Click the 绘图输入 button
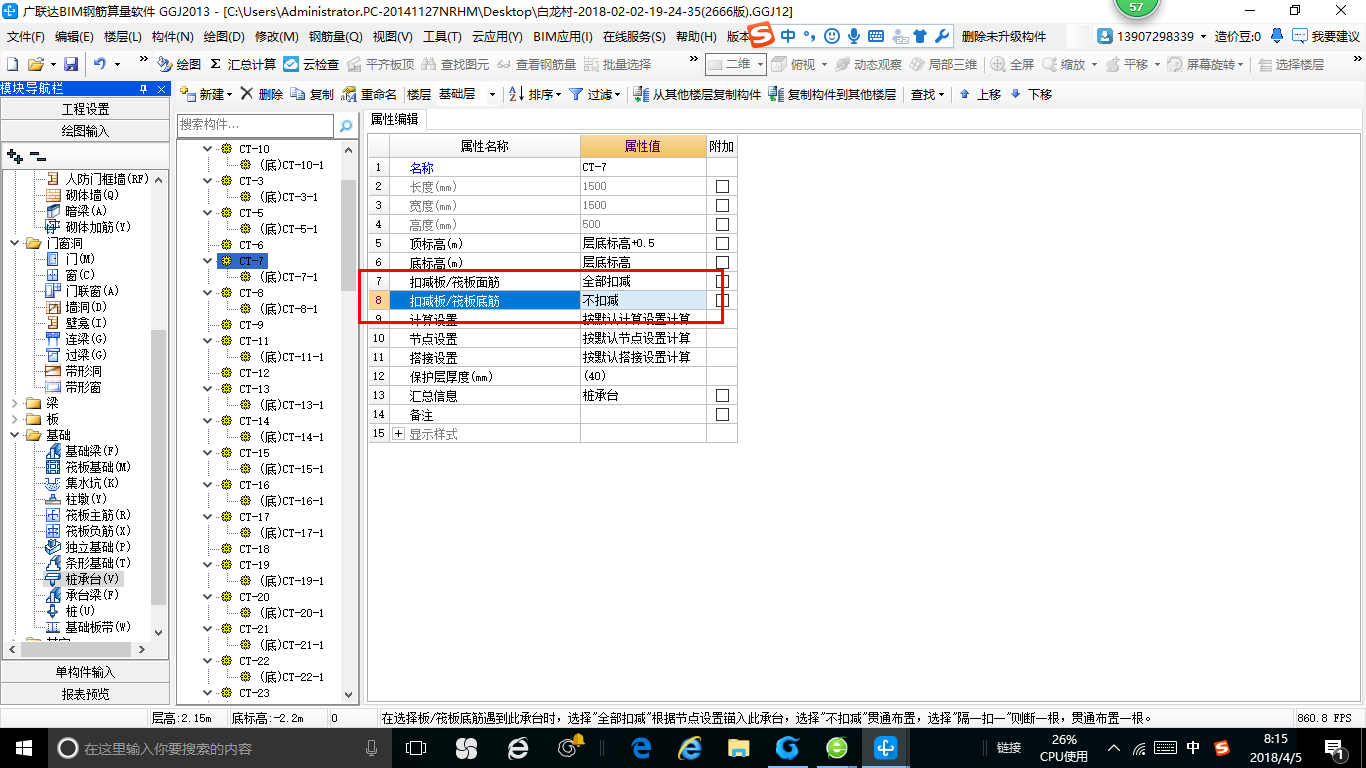This screenshot has width=1366, height=768. point(85,131)
